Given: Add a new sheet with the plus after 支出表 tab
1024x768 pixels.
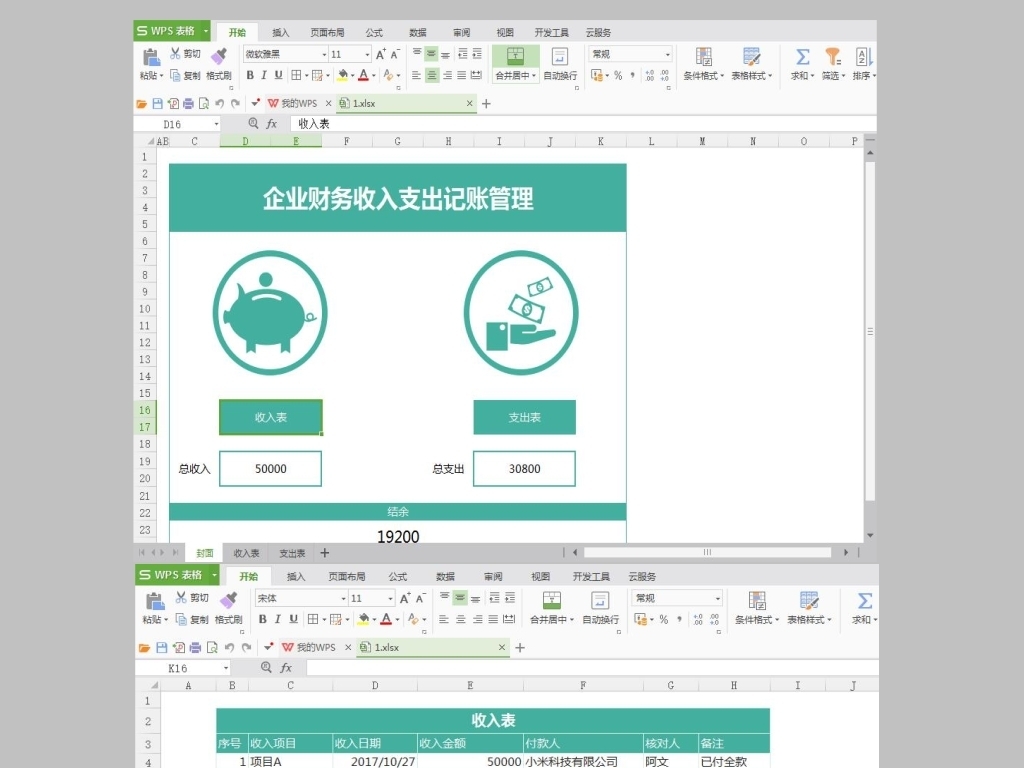Looking at the screenshot, I should coord(324,553).
